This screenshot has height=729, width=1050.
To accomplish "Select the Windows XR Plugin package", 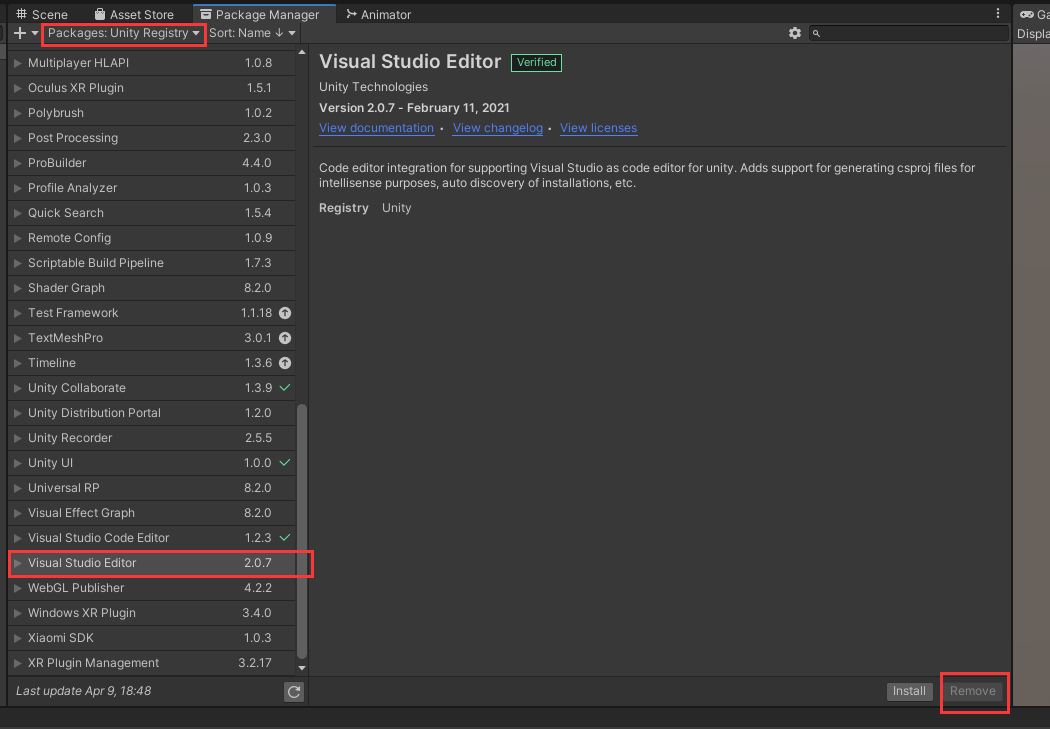I will click(x=151, y=613).
